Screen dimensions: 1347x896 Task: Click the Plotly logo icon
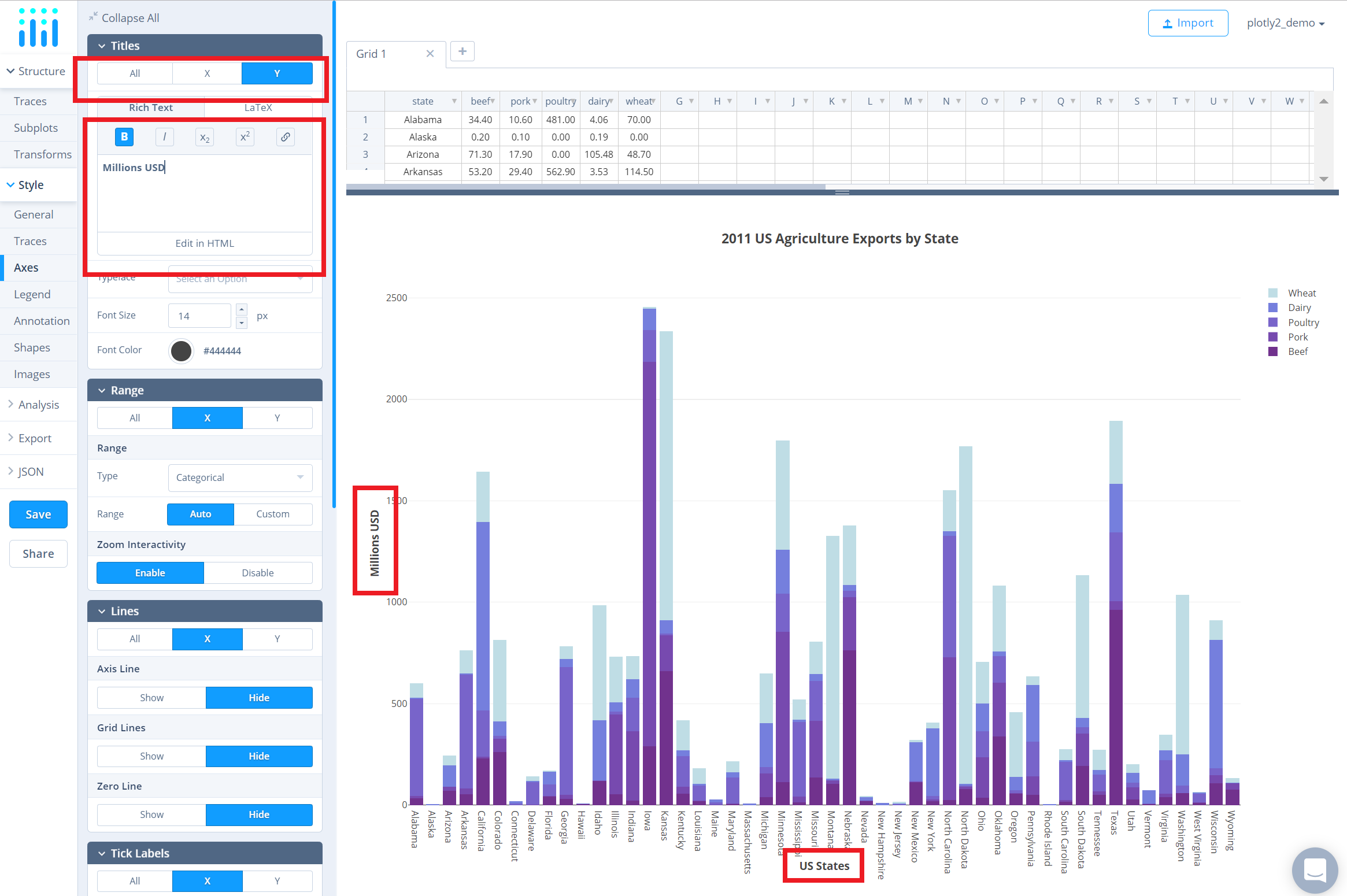38,27
